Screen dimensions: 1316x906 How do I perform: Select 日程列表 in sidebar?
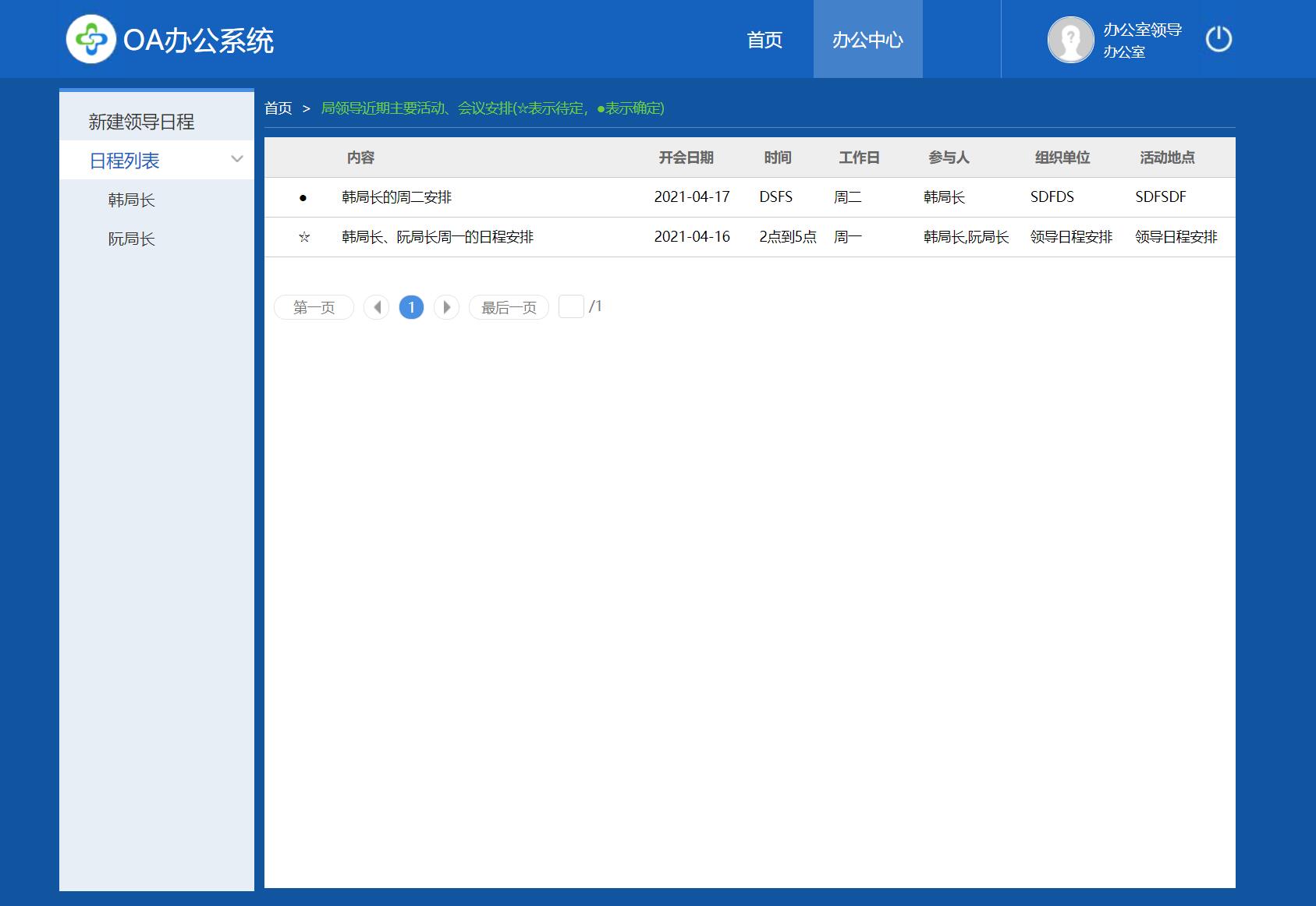(125, 161)
